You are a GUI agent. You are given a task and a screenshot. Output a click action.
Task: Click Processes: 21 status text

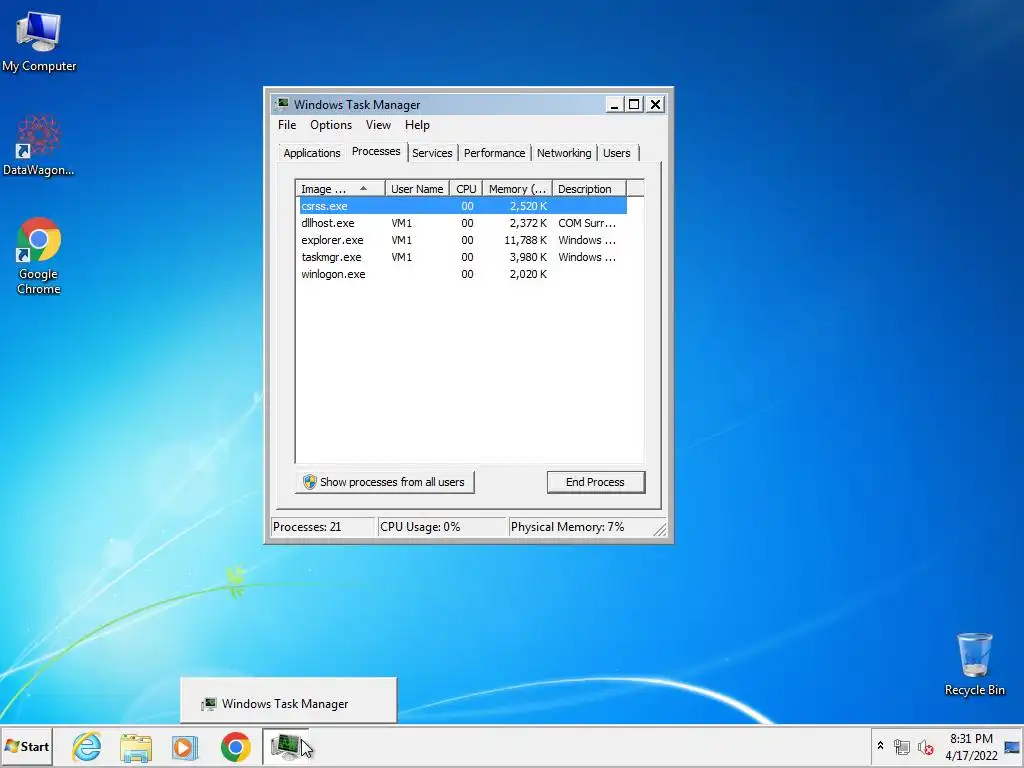(x=307, y=527)
